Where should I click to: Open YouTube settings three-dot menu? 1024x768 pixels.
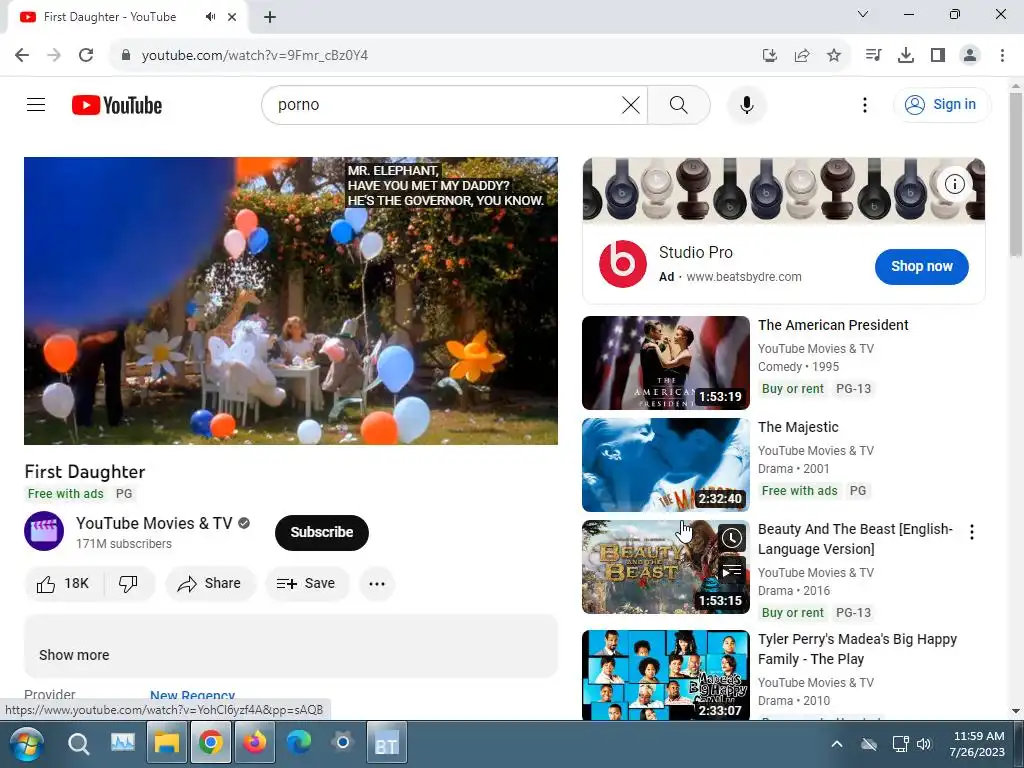[x=865, y=104]
